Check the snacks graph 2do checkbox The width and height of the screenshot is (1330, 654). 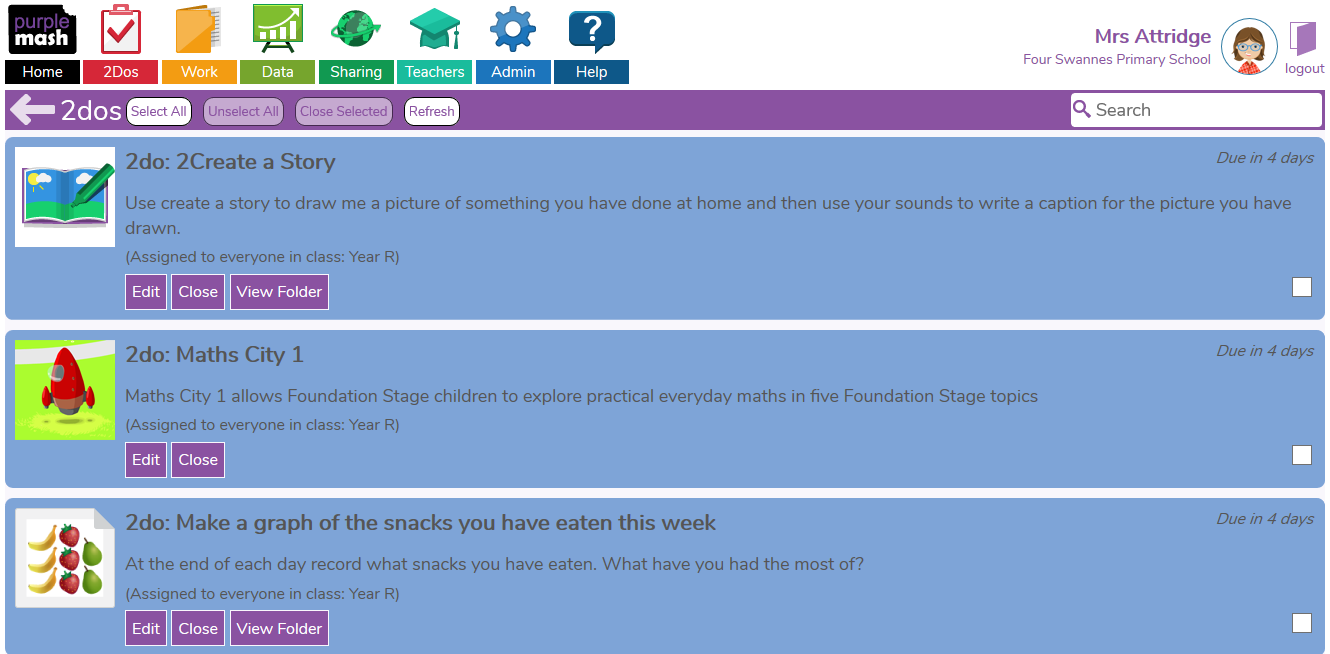coord(1301,624)
